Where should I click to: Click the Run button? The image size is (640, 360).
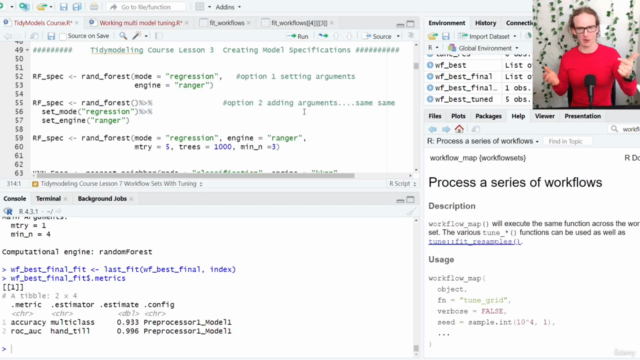(x=298, y=36)
